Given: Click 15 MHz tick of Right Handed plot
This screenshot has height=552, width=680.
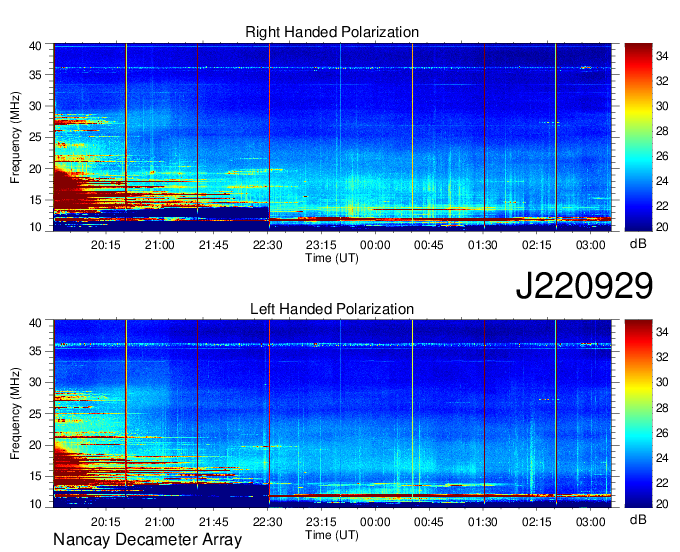Looking at the screenshot, I should [x=35, y=200].
